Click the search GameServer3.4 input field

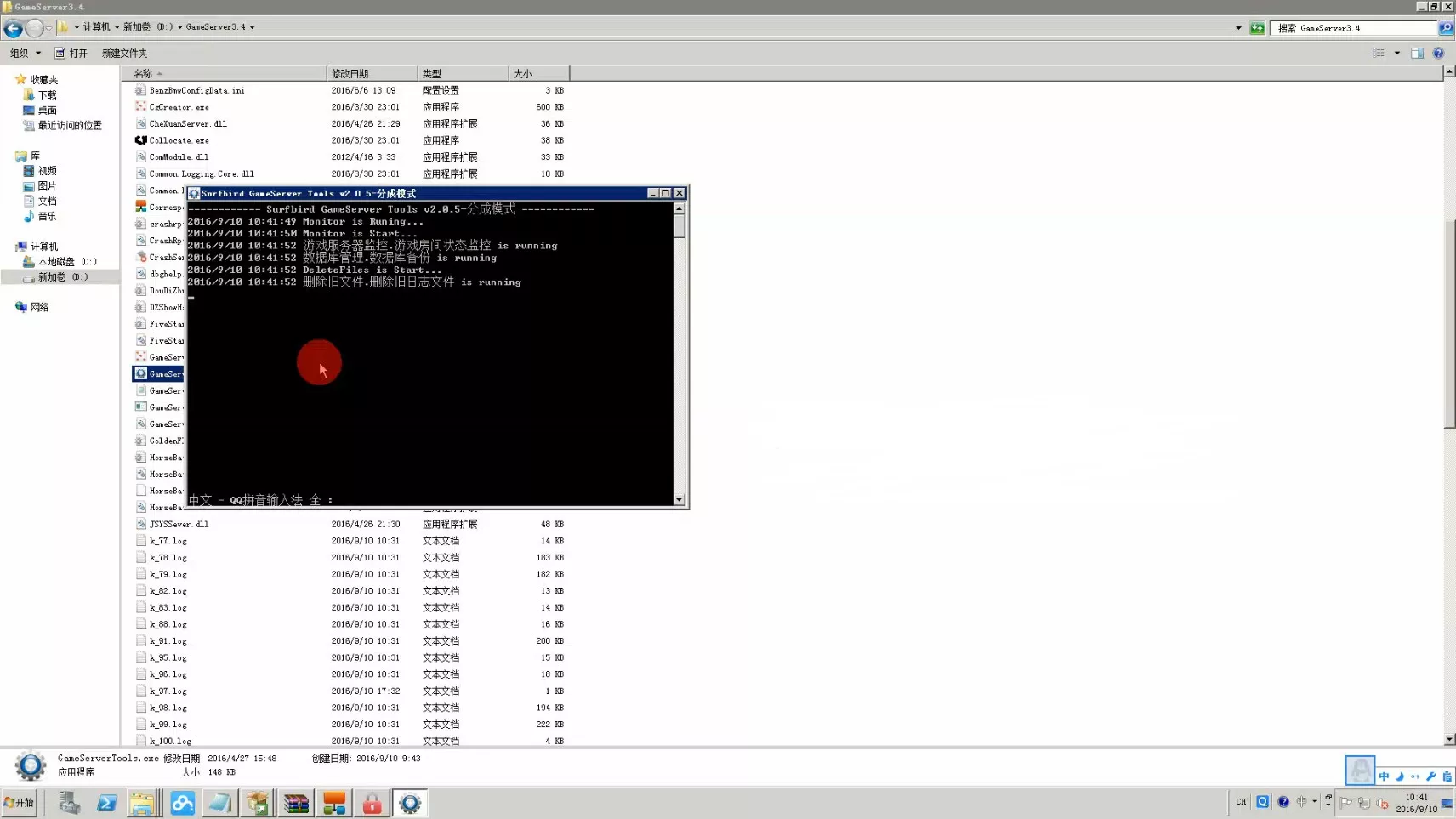pyautogui.click(x=1356, y=28)
